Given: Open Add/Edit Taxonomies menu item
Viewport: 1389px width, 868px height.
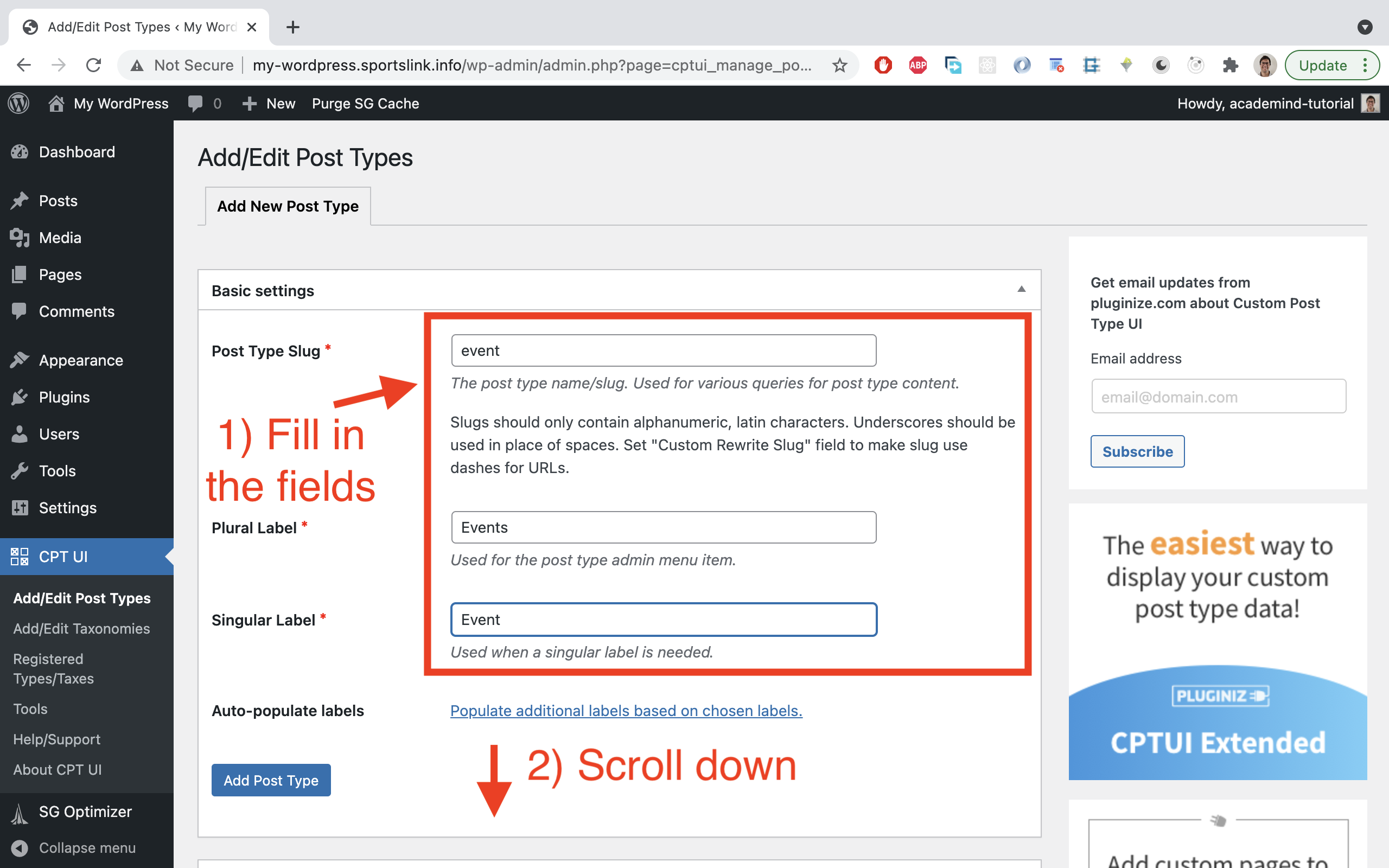Looking at the screenshot, I should tap(81, 629).
